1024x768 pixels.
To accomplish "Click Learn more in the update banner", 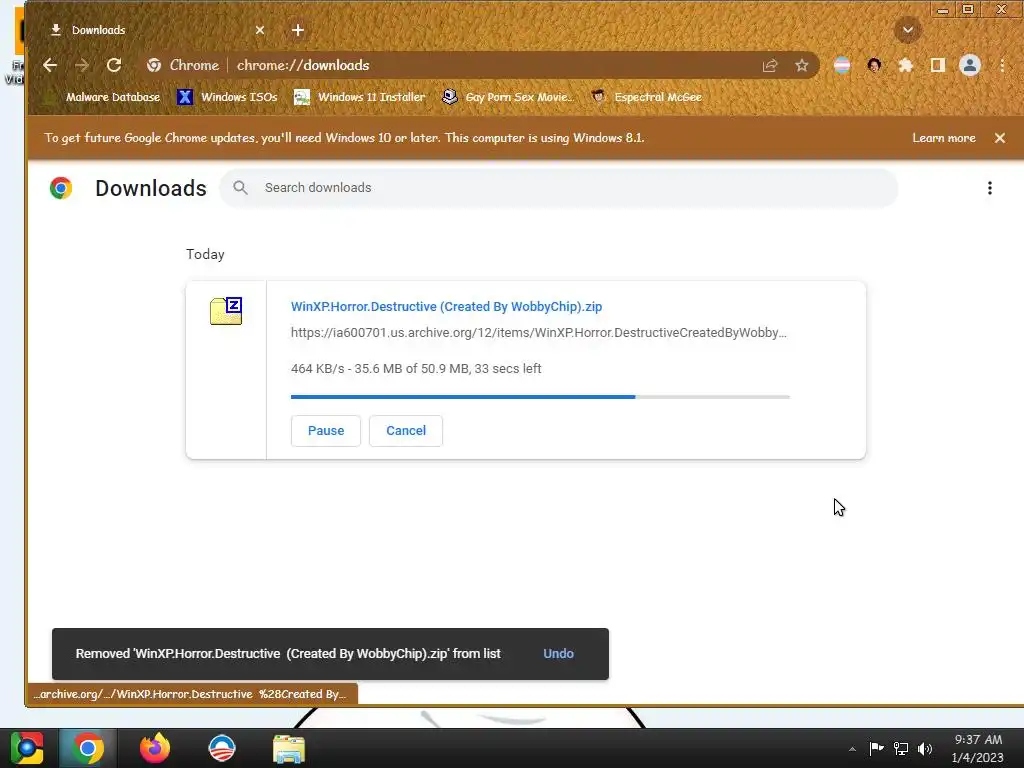I will [944, 138].
